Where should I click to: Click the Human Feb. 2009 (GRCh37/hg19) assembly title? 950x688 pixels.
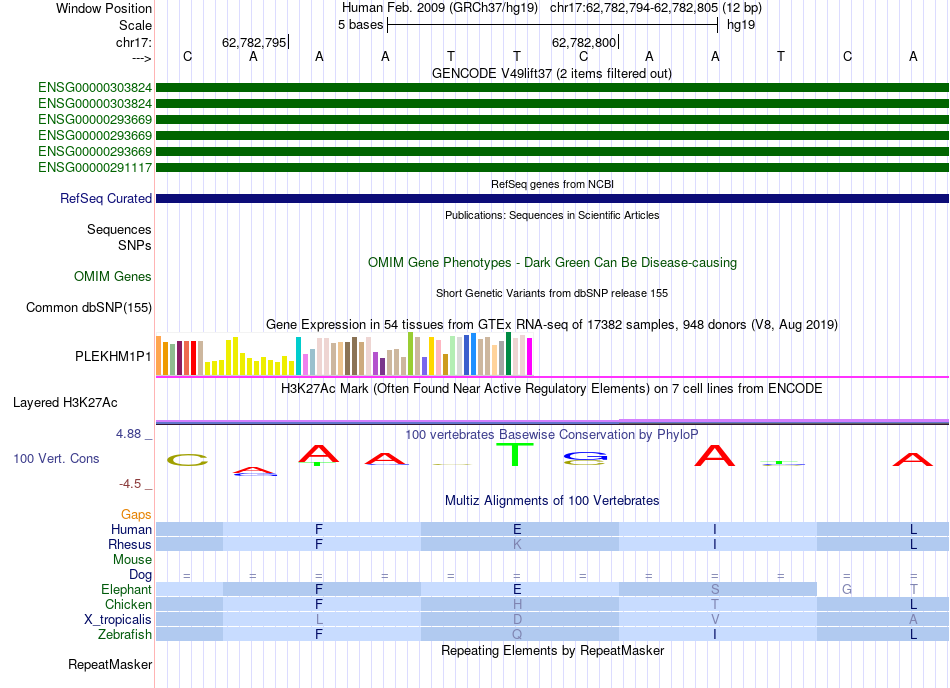(x=440, y=8)
